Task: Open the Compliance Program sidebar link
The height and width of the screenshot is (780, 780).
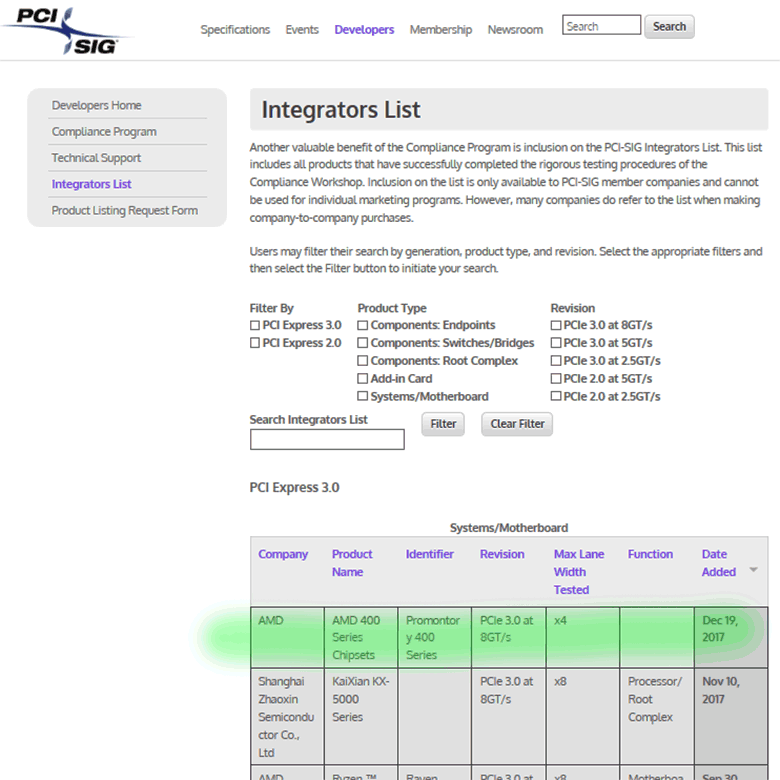Action: [104, 132]
